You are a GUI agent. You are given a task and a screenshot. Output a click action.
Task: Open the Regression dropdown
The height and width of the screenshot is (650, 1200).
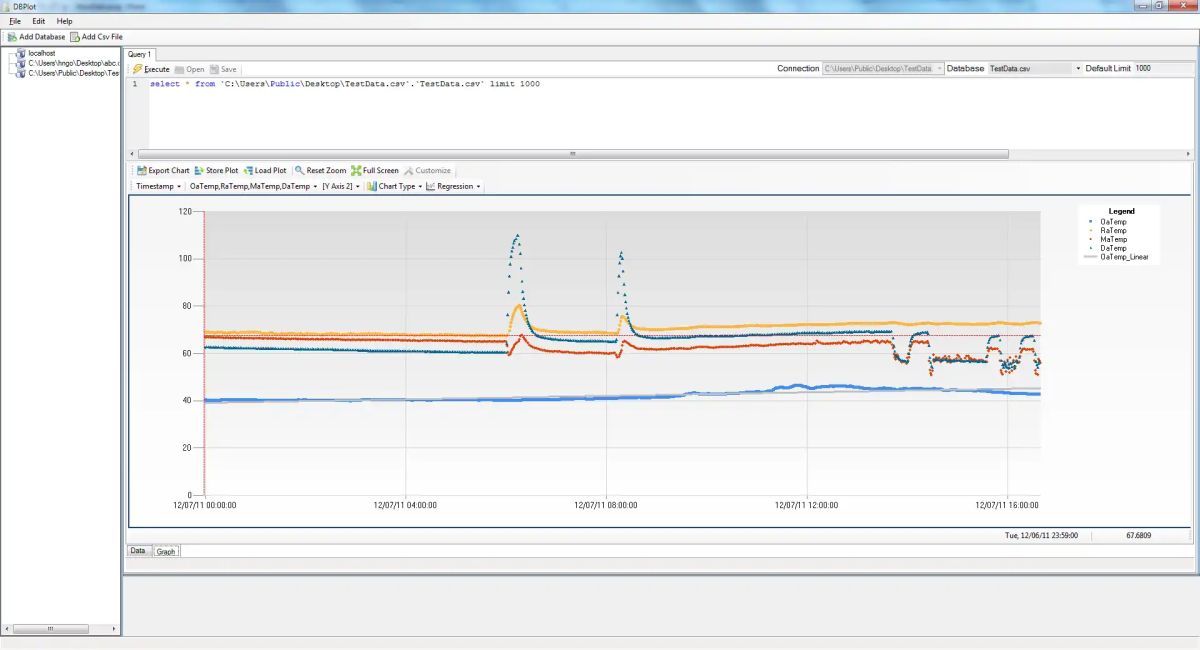pyautogui.click(x=454, y=186)
